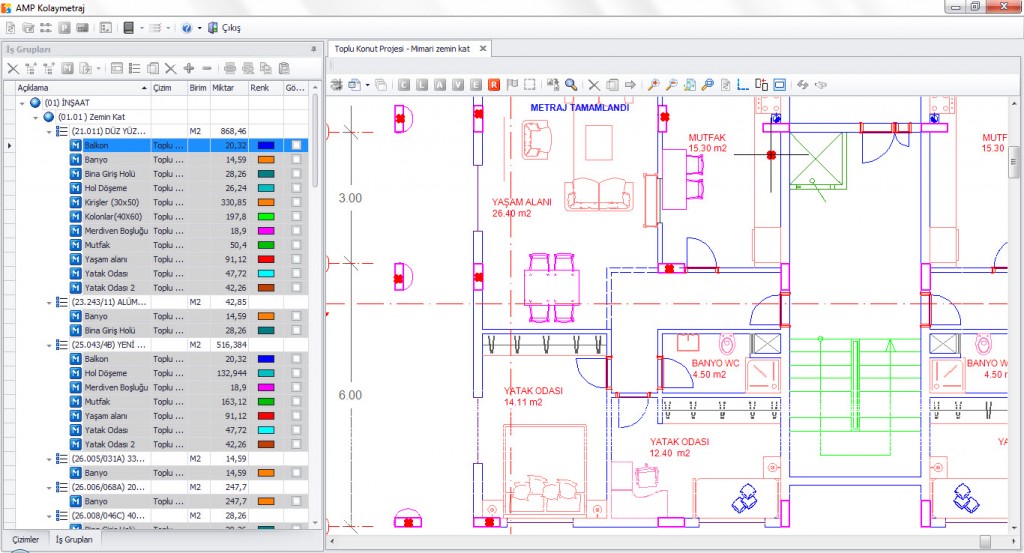
Task: Pin the İş Grupları panel
Action: (x=313, y=48)
